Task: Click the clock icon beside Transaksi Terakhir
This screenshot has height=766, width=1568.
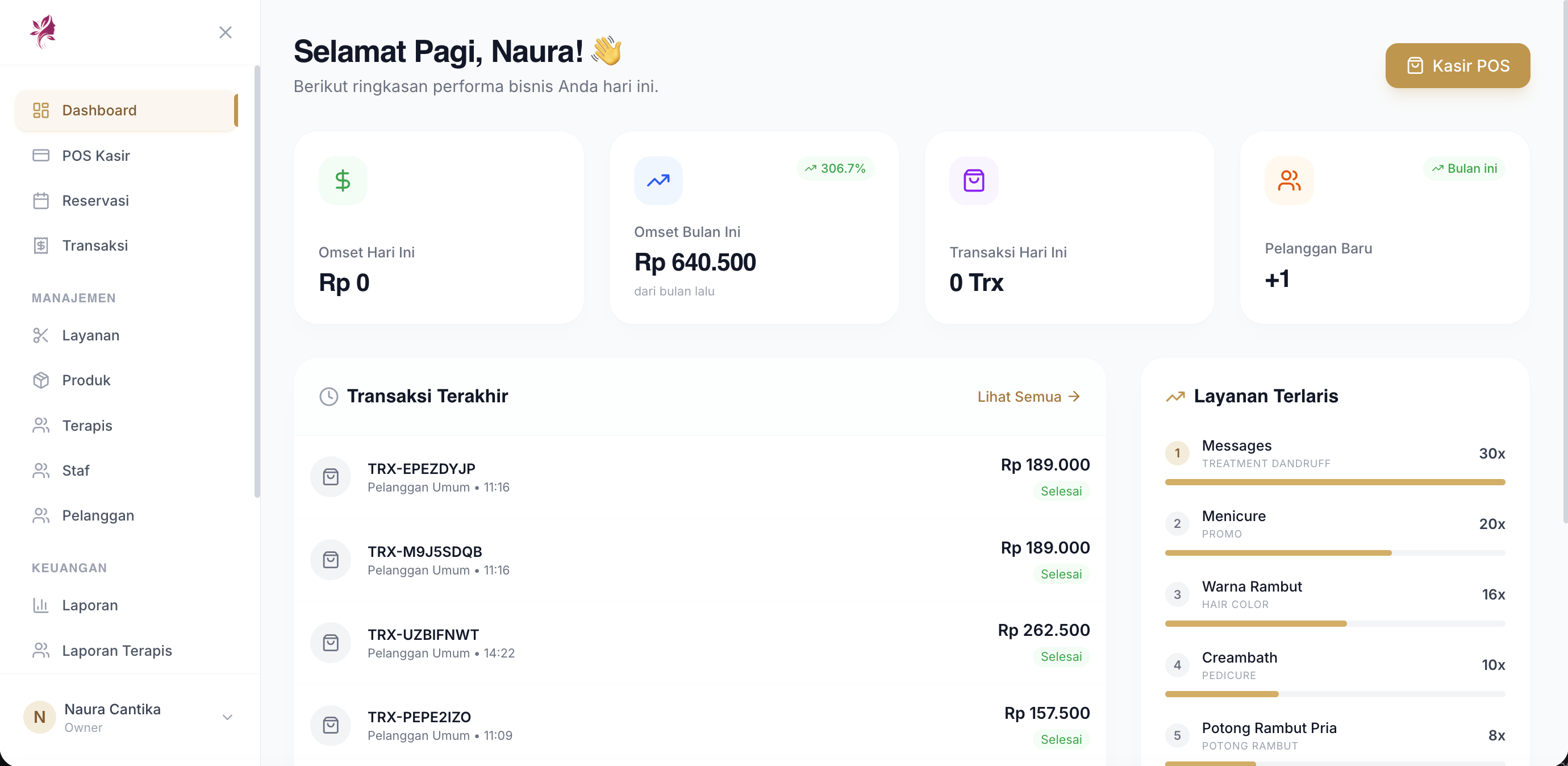Action: tap(329, 397)
